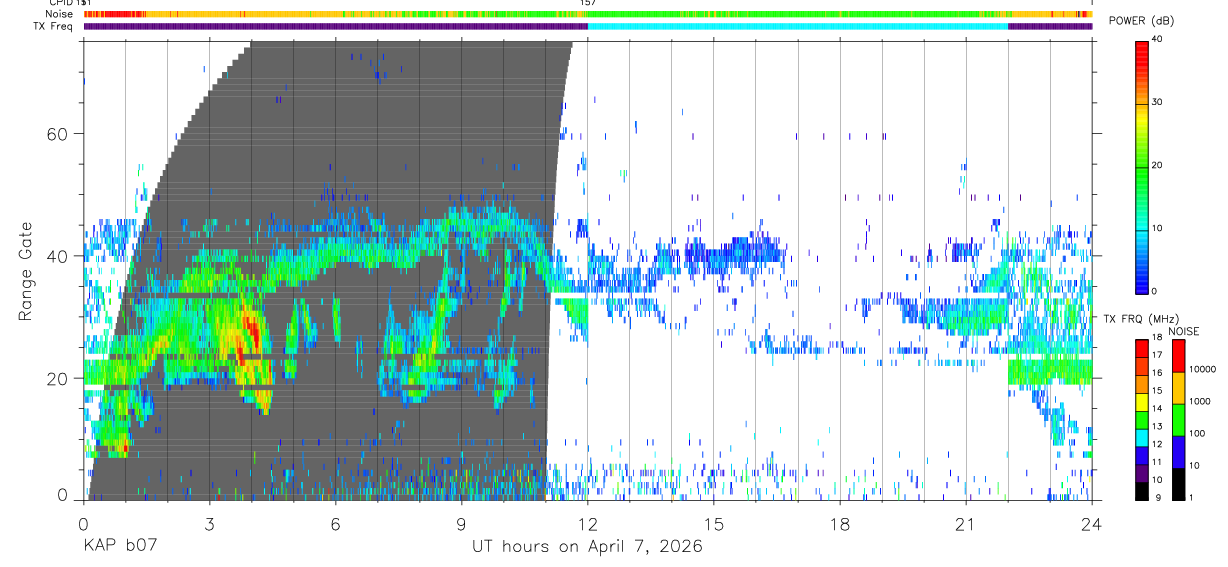The height and width of the screenshot is (567, 1228).
Task: Click the '10000' tick on the NOISE legend
Action: point(1203,369)
